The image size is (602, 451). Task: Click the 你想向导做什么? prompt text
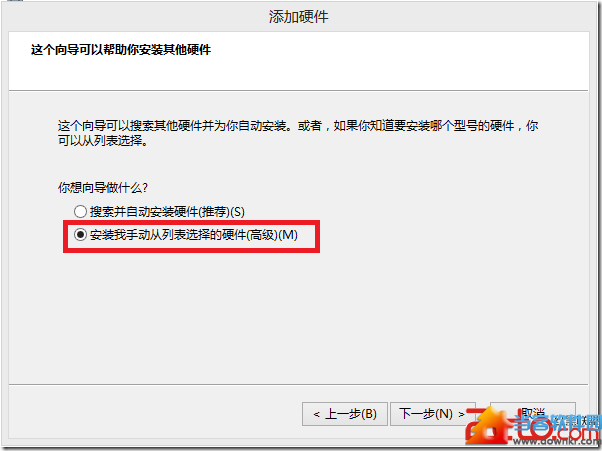tap(103, 188)
